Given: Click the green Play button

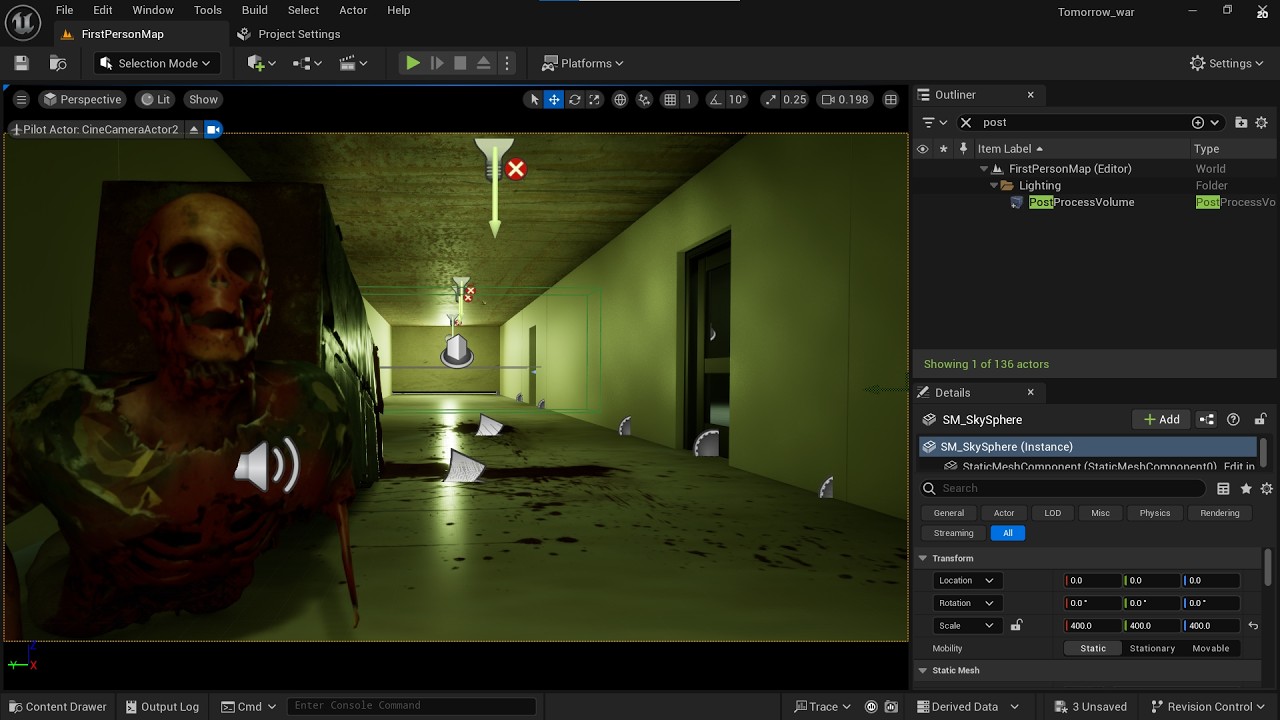Looking at the screenshot, I should click(413, 63).
